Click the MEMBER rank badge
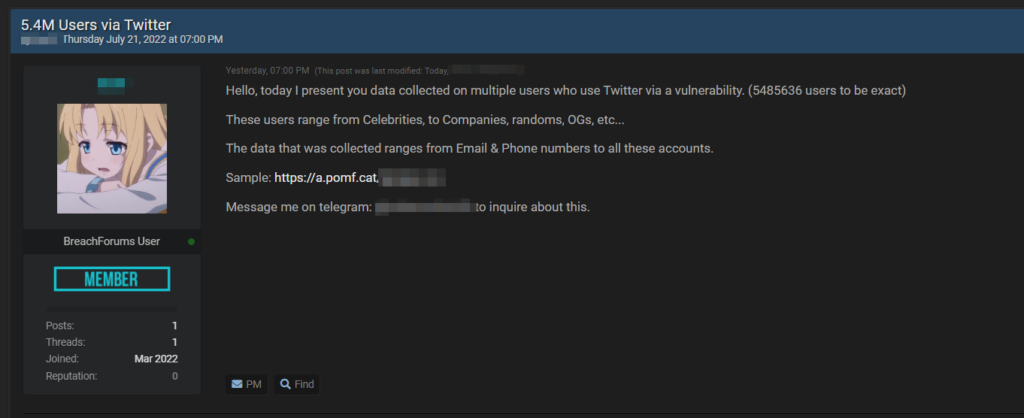 (111, 279)
